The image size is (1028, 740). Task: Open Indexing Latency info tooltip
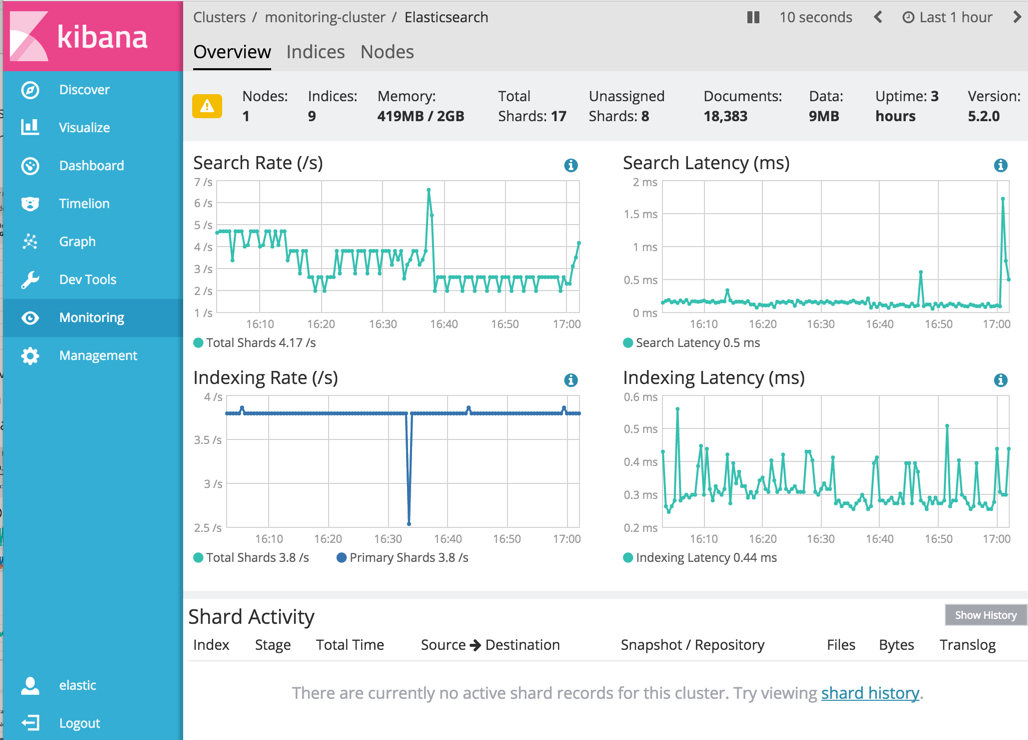click(x=1000, y=380)
